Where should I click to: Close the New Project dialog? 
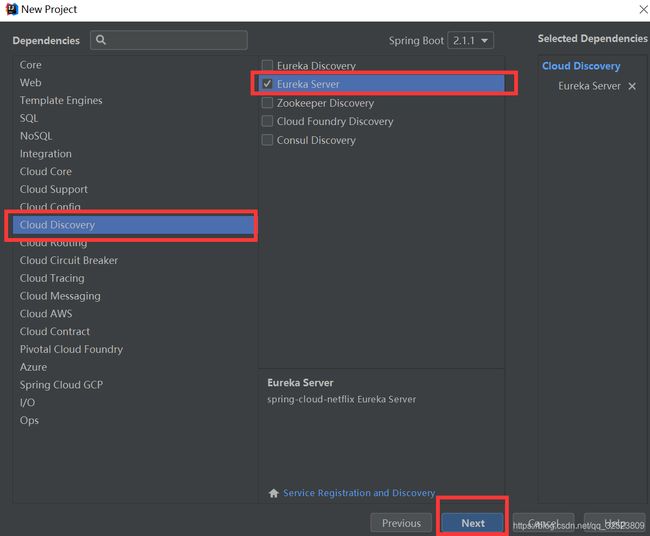643,9
